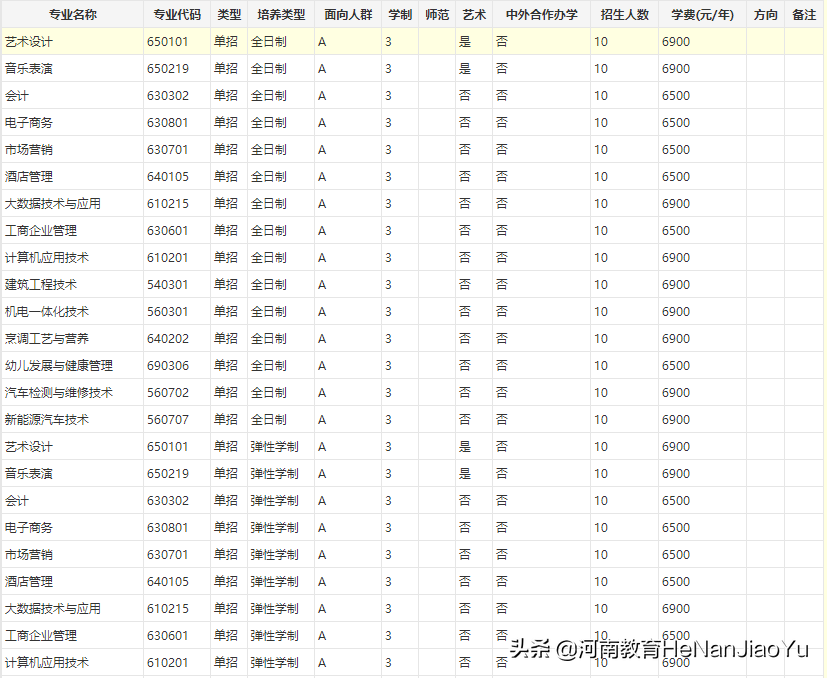
Task: Select the 面向人群 column header
Action: pos(348,15)
